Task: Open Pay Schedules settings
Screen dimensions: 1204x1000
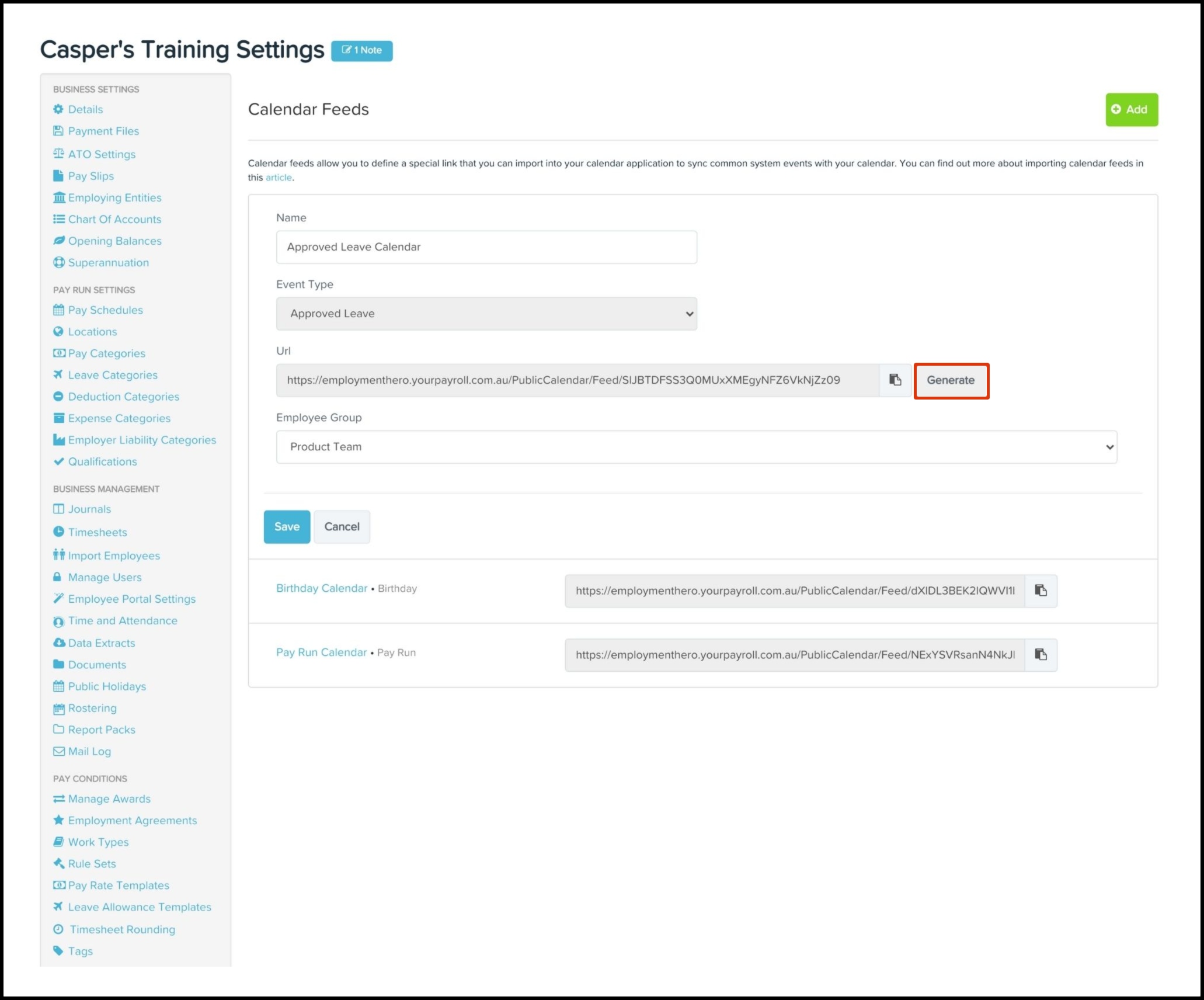Action: tap(105, 310)
